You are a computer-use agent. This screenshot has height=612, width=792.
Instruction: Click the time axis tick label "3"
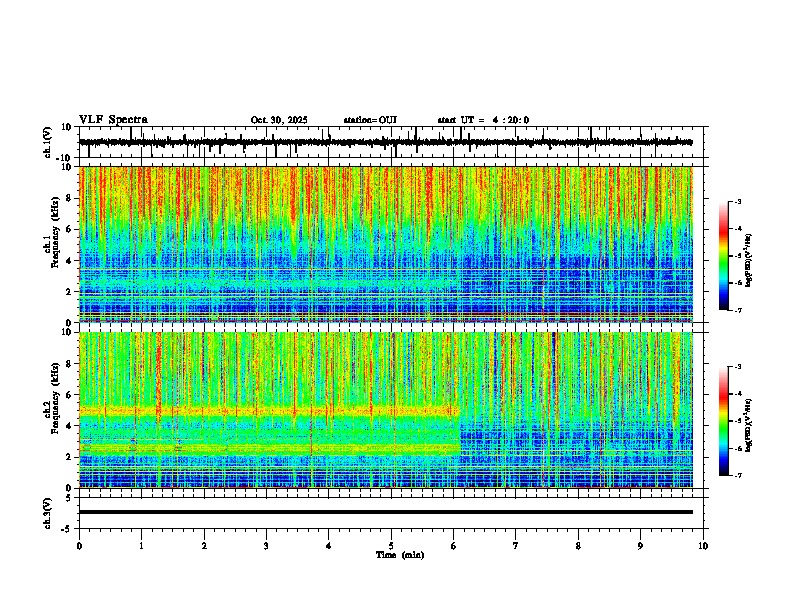[x=266, y=546]
